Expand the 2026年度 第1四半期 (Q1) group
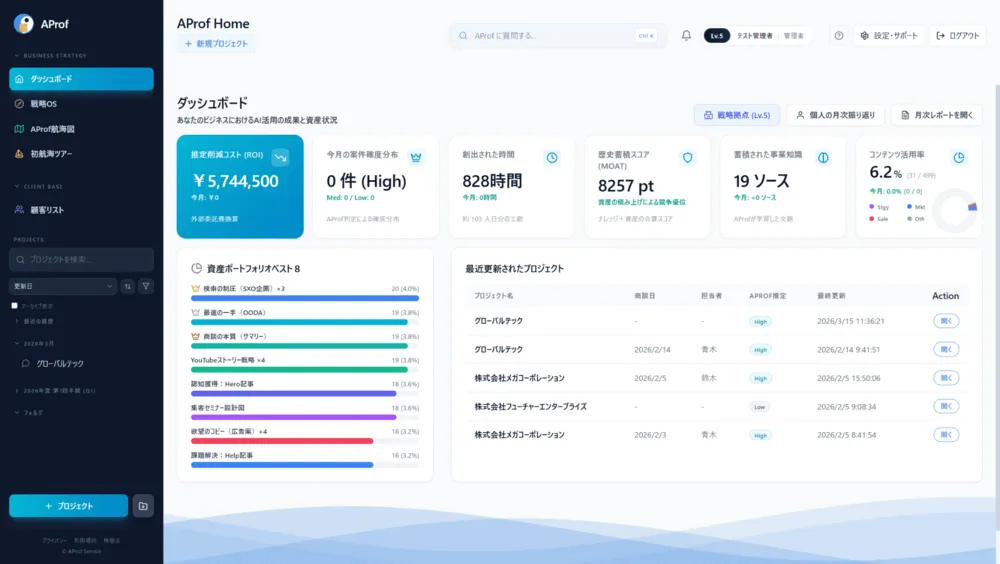This screenshot has width=1000, height=564. coord(55,390)
